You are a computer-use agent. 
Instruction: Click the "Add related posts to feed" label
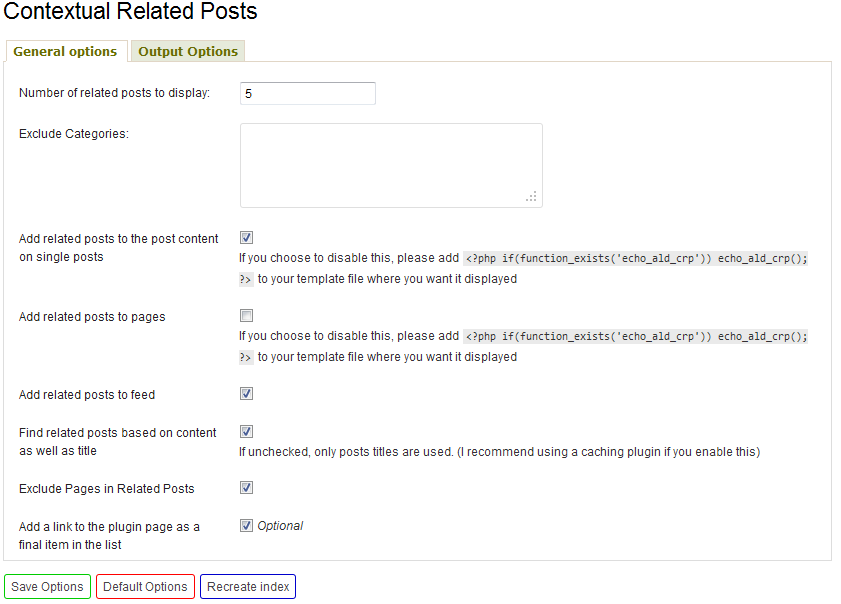click(87, 395)
